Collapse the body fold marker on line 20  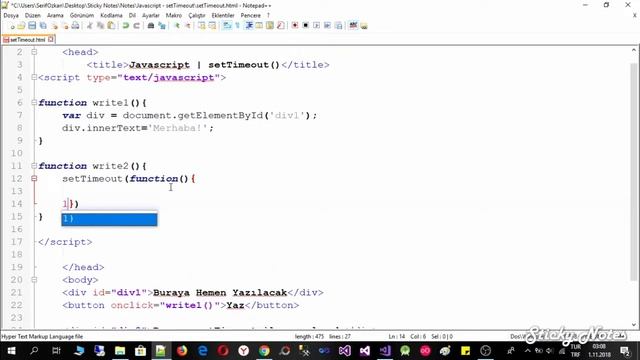pyautogui.click(x=34, y=280)
